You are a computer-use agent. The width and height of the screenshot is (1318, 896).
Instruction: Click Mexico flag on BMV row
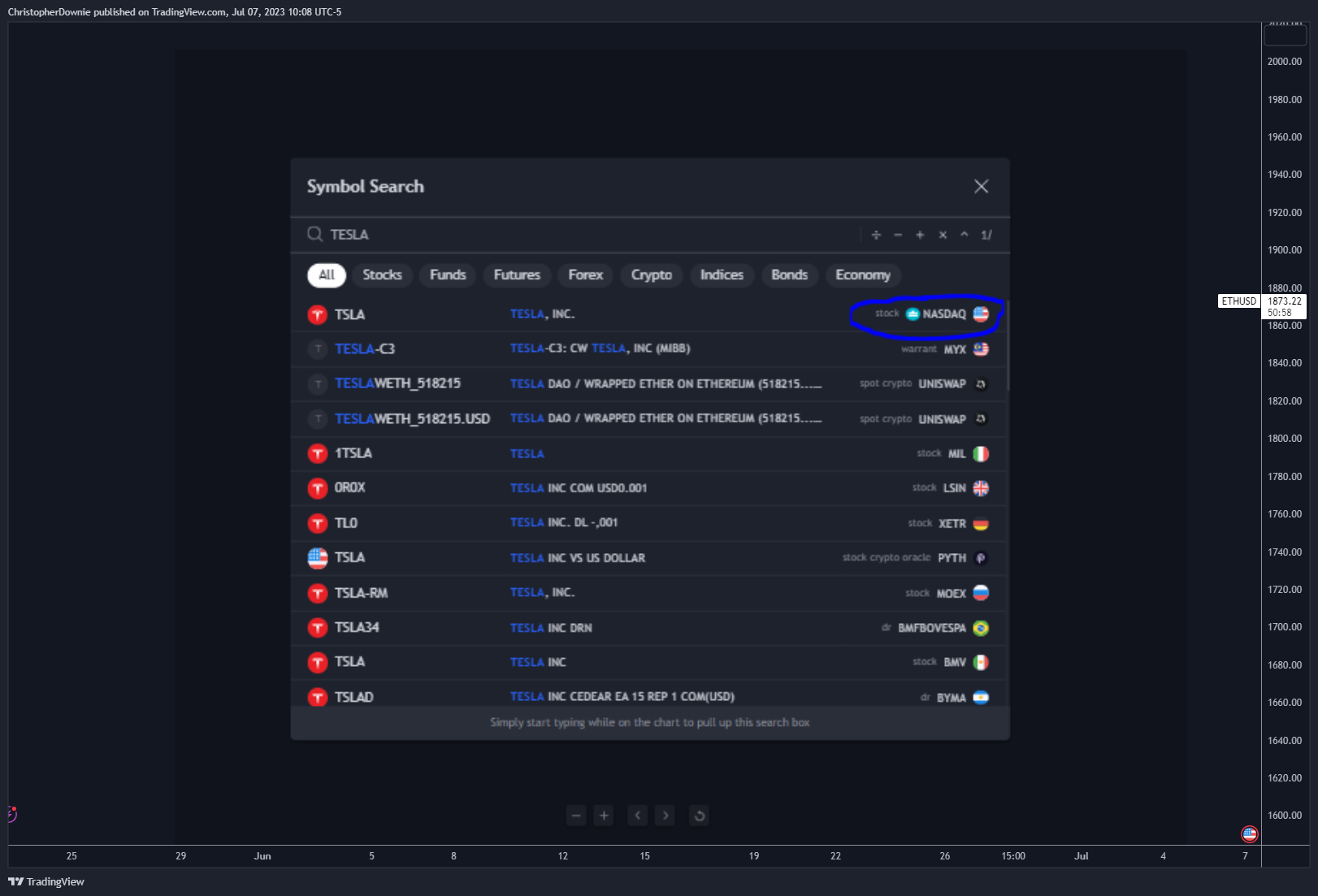pyautogui.click(x=981, y=663)
